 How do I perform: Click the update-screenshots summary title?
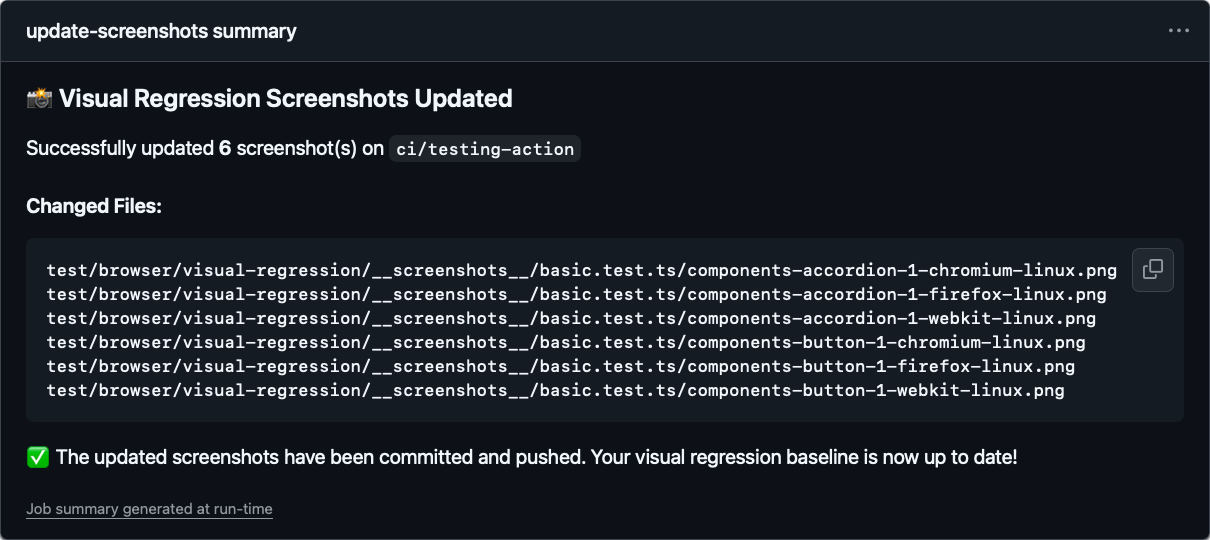[161, 31]
